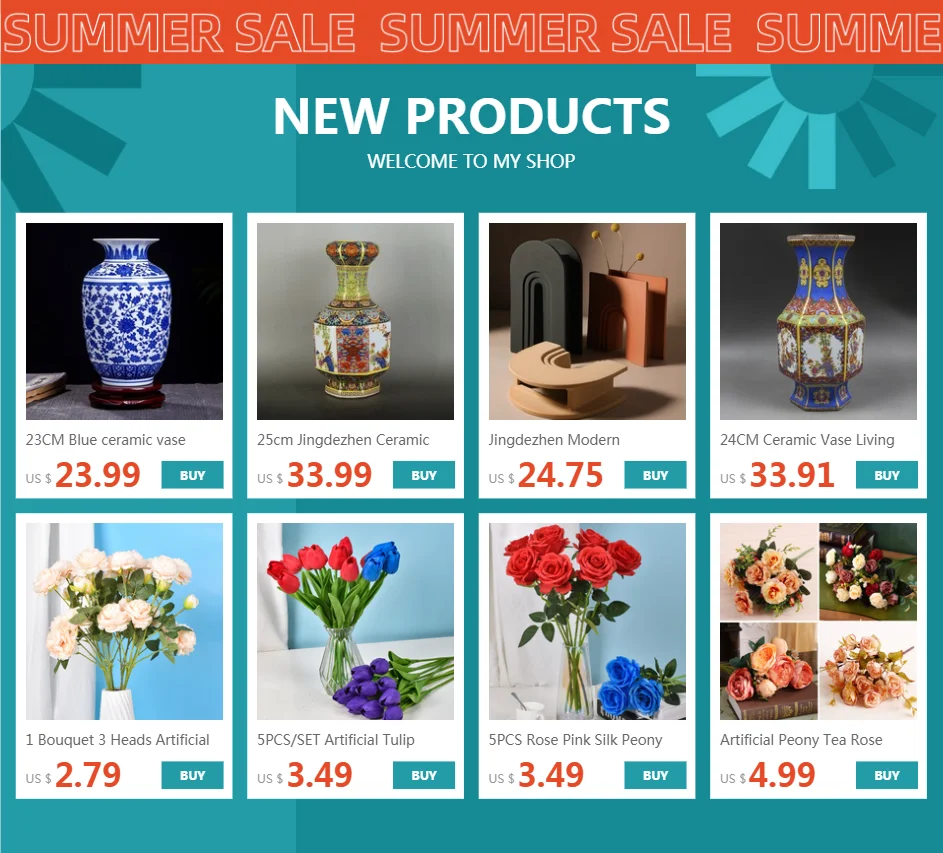Open the Artificial Peony Tea Rose title link
Screen dimensions: 943x853
click(x=801, y=740)
